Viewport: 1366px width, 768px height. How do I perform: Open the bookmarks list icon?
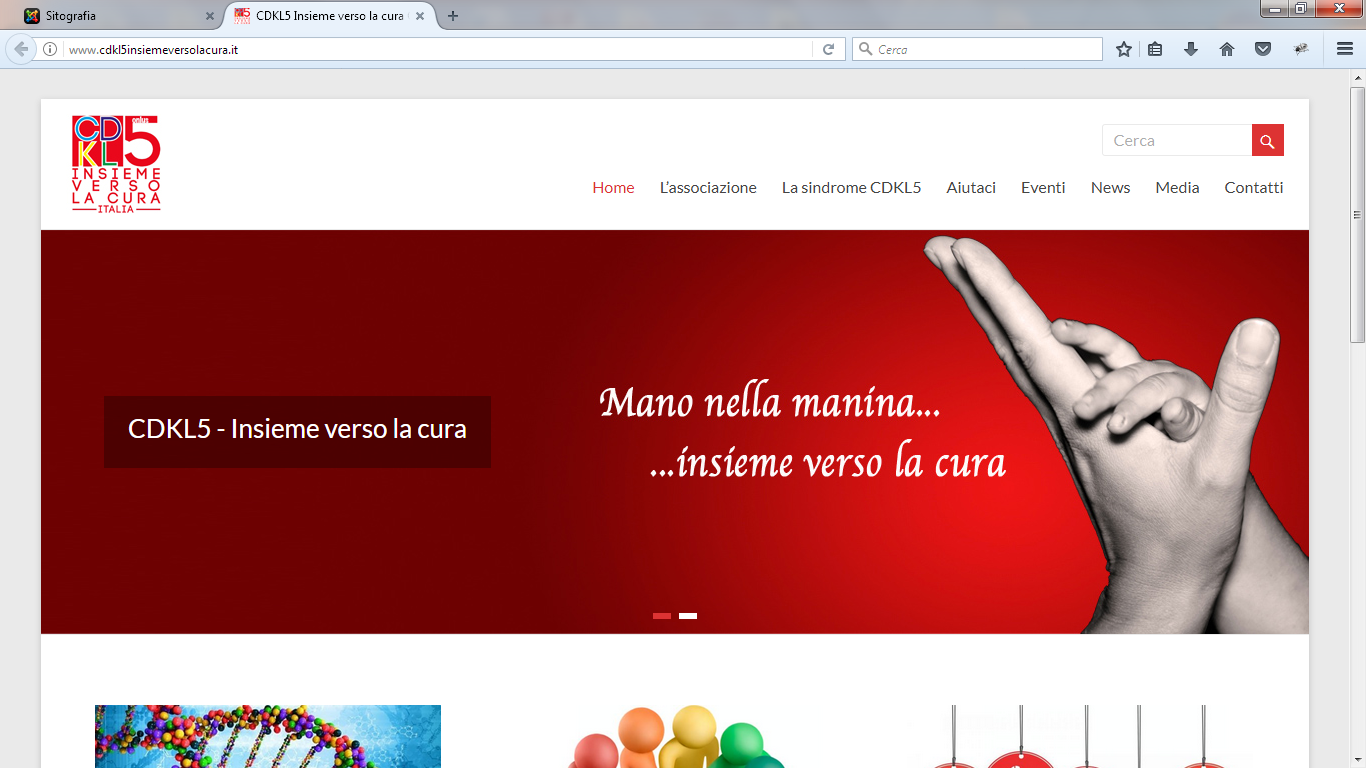pos(1155,49)
